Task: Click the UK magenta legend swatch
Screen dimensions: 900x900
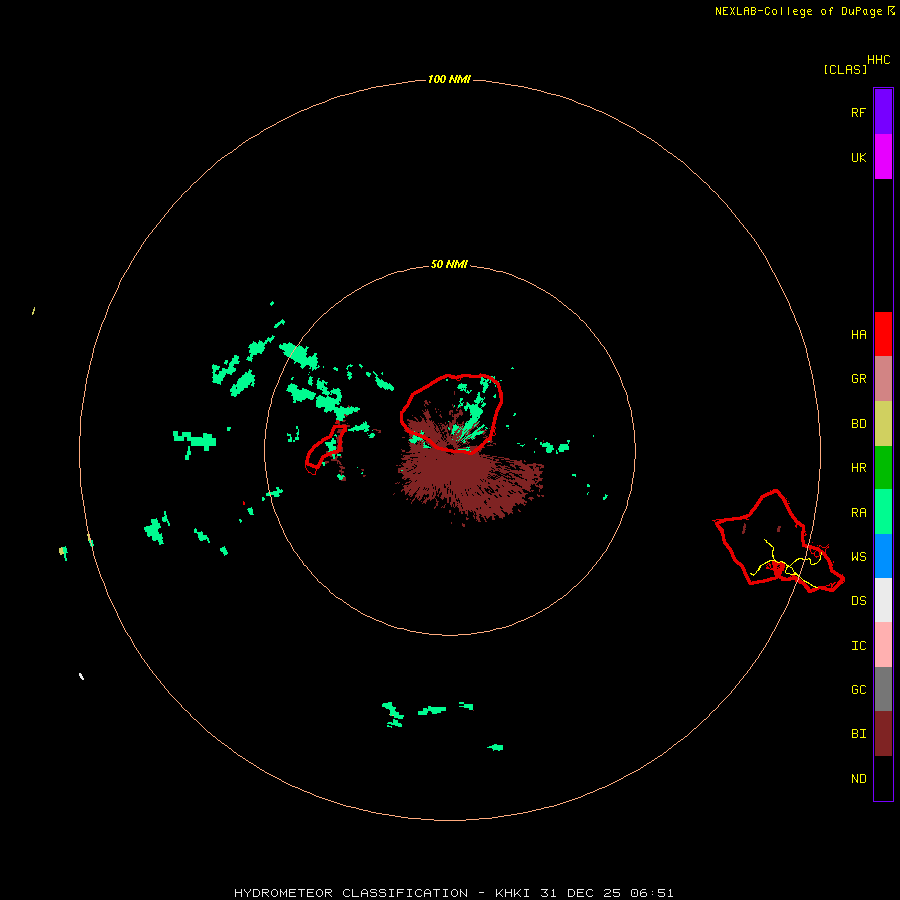Action: (x=883, y=157)
